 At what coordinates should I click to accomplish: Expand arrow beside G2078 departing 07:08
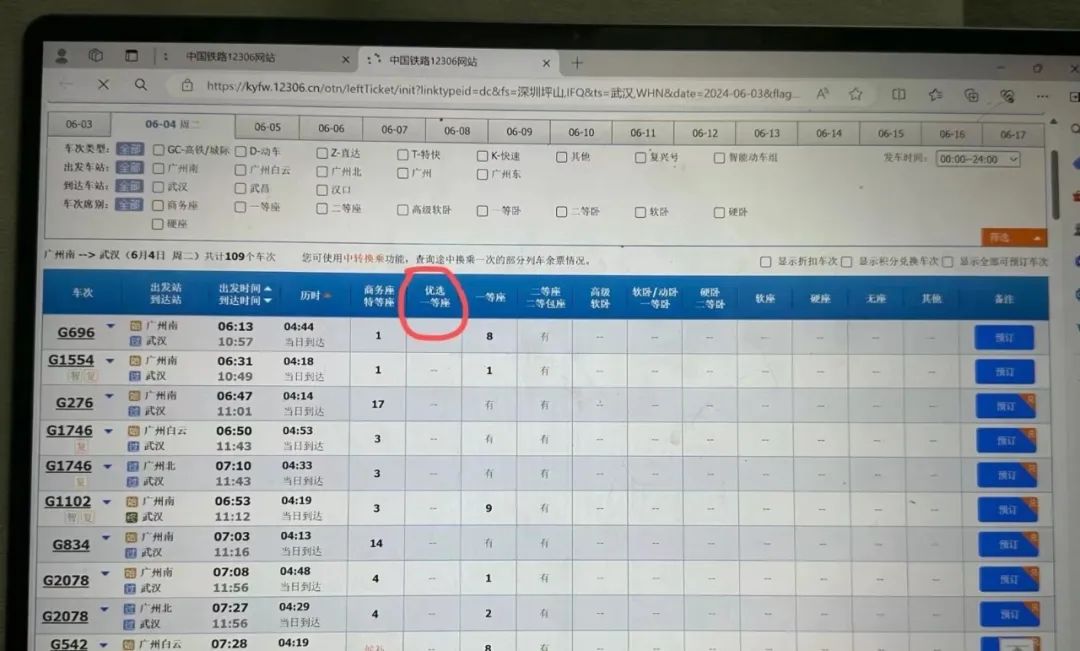(105, 573)
